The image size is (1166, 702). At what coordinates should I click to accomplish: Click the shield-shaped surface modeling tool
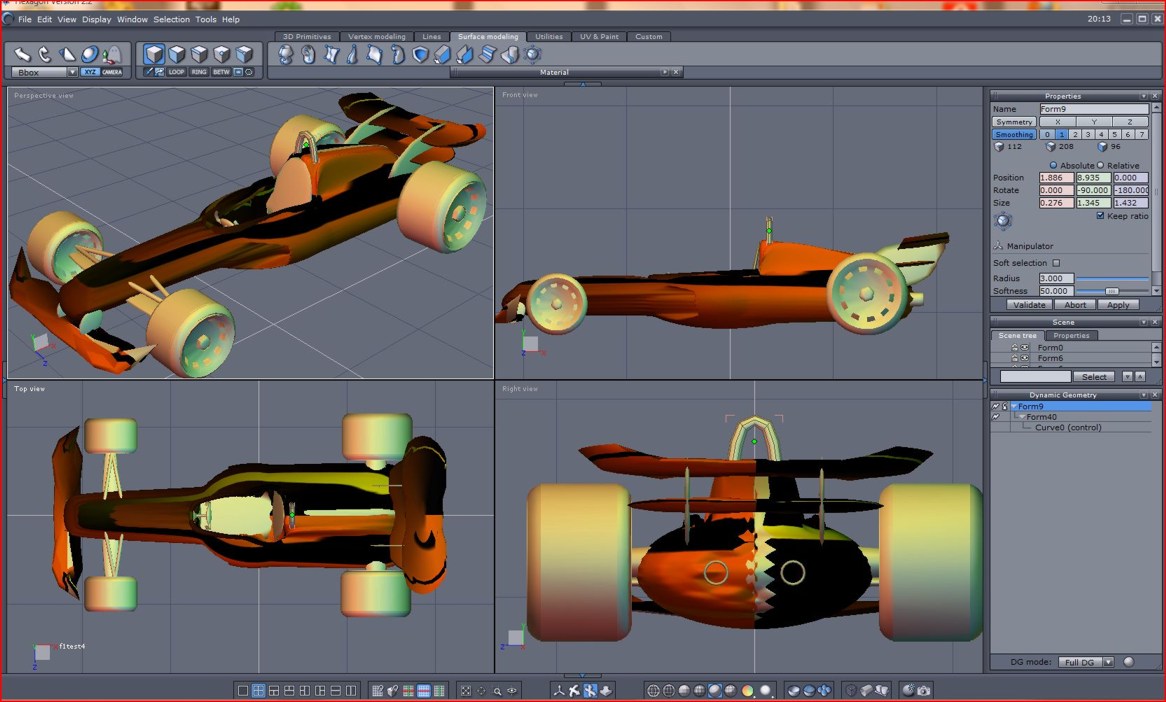[x=420, y=55]
